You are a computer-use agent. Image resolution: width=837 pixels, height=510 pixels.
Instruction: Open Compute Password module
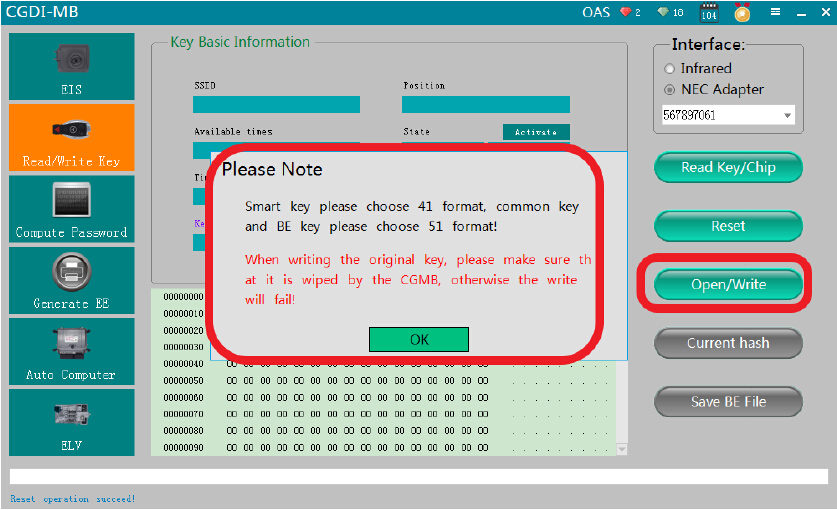coord(72,209)
